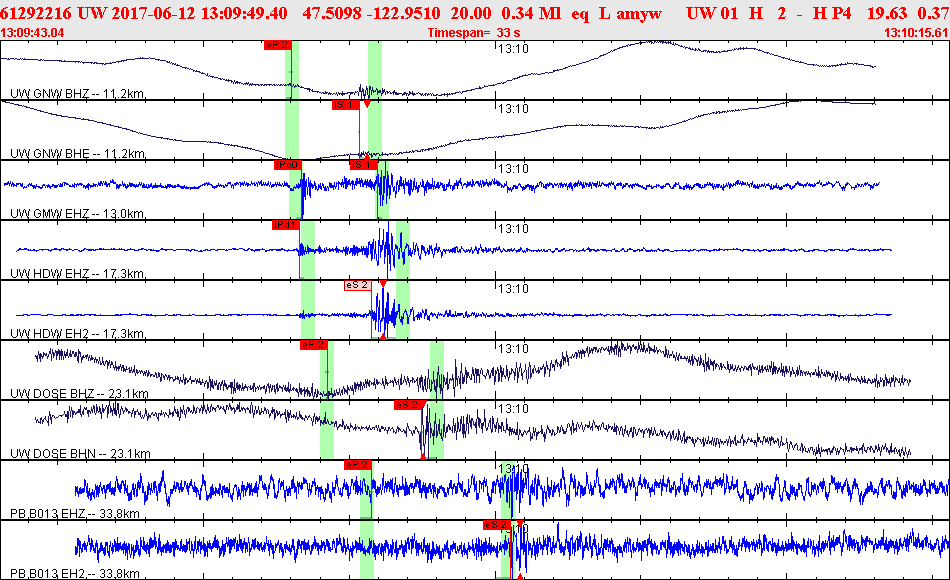Screen dimensions: 950x580
Task: Click the end time 13:10:15.61 label
Action: pyautogui.click(x=917, y=33)
